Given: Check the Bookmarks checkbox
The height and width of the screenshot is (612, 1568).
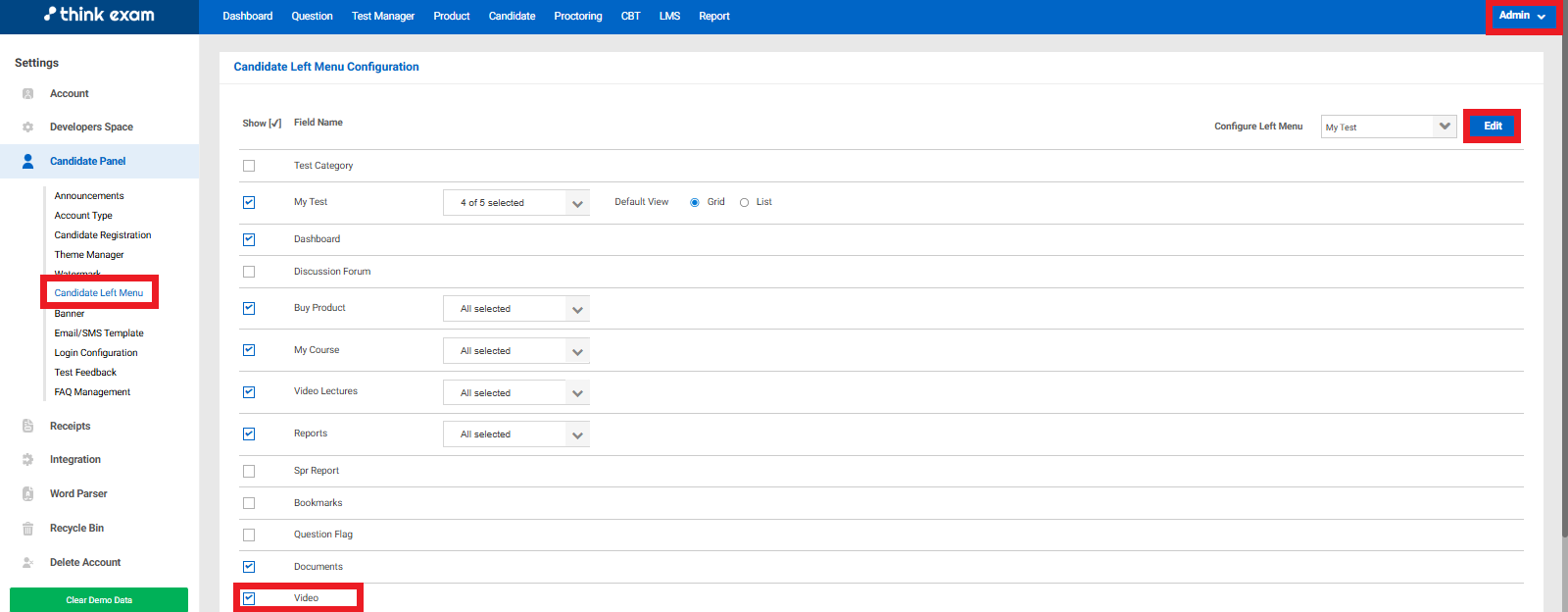Looking at the screenshot, I should point(249,503).
